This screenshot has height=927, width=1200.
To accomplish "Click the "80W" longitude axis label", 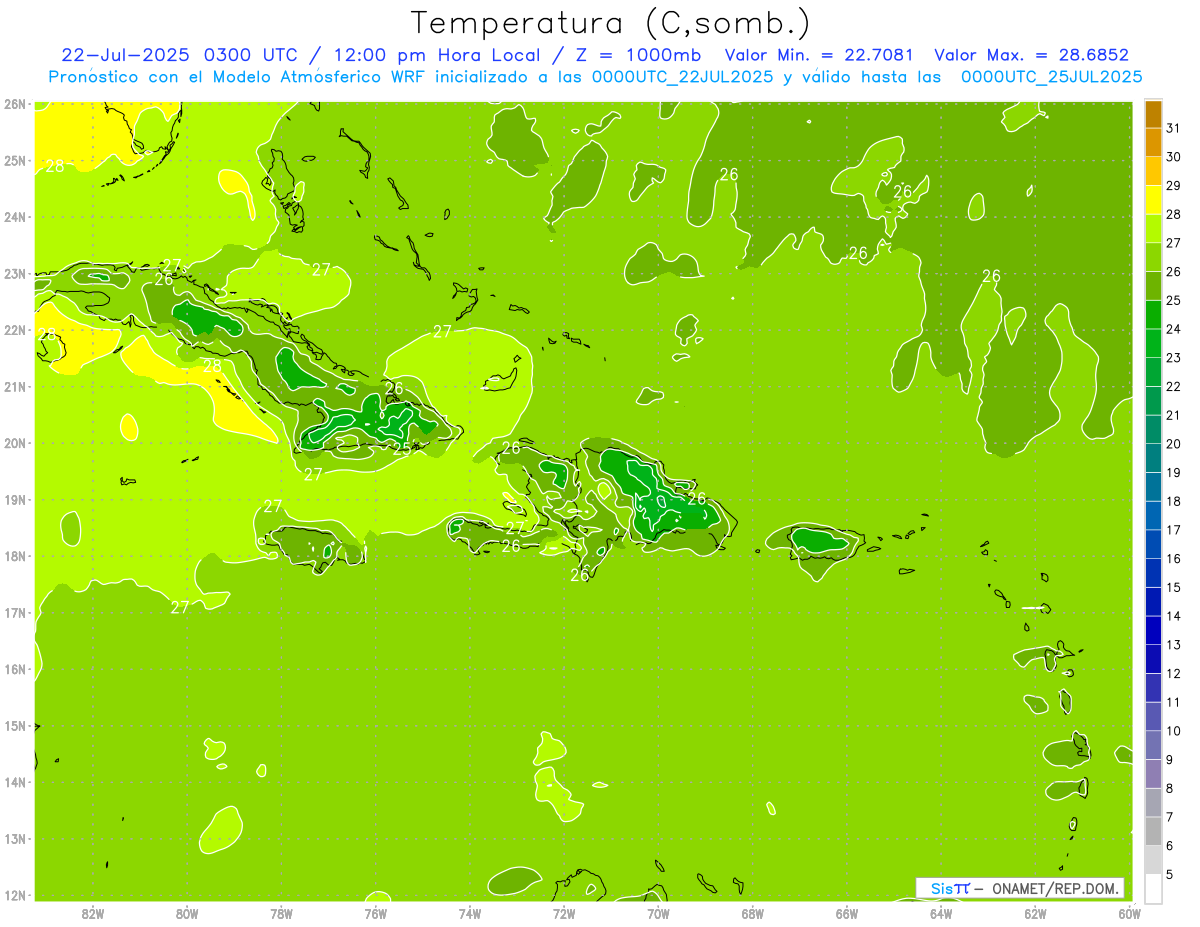I will 186,913.
